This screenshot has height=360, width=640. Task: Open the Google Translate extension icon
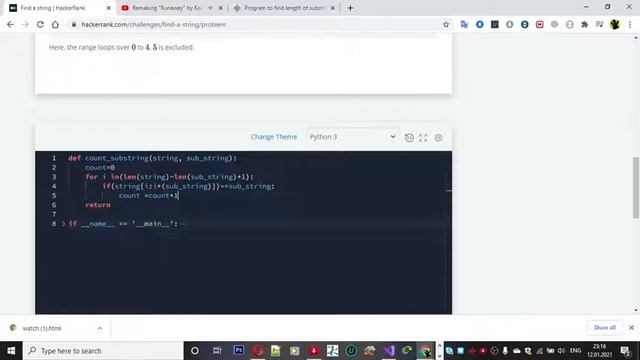(x=464, y=24)
